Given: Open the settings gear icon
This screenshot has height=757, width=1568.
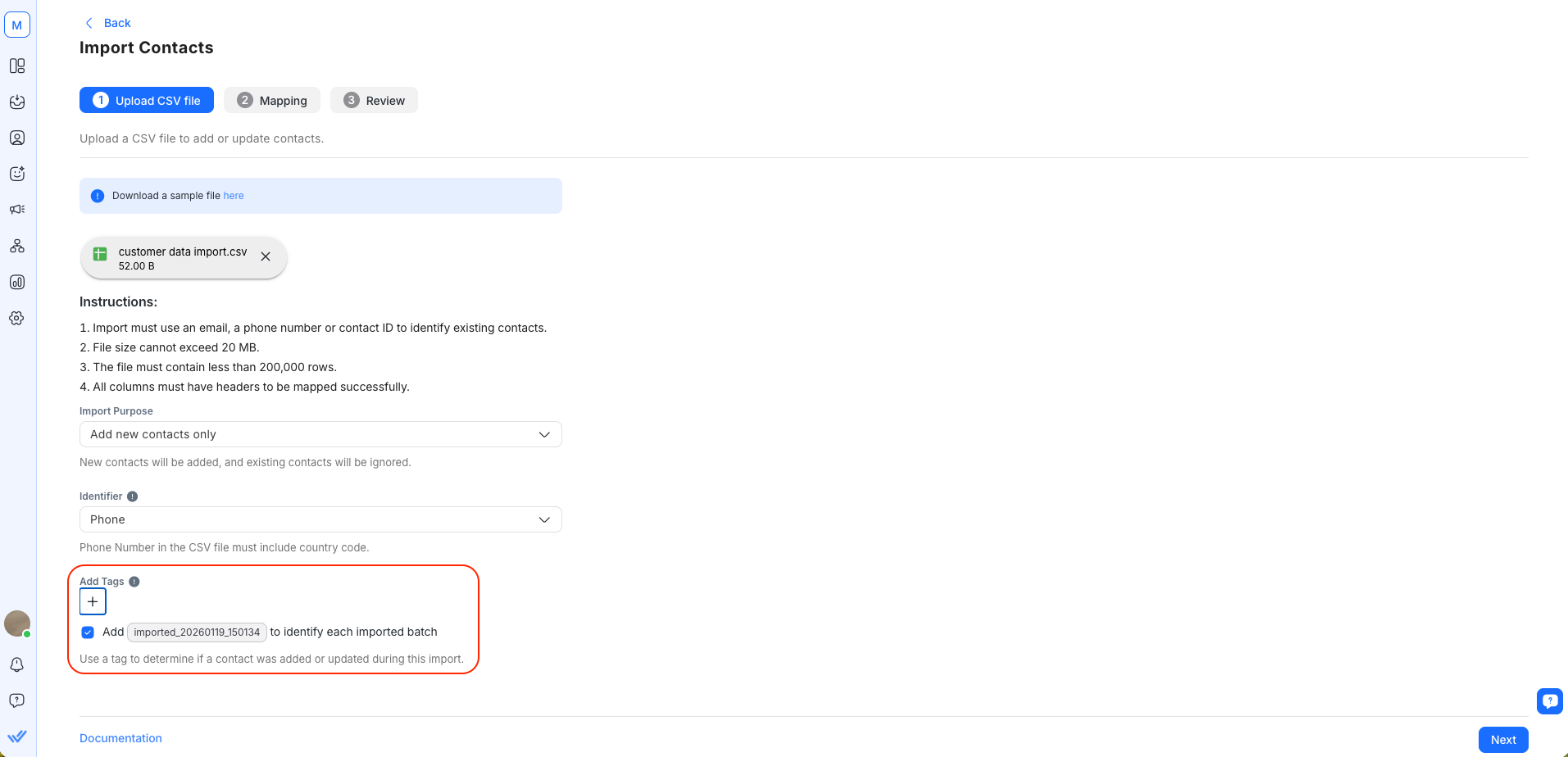Looking at the screenshot, I should 17,318.
